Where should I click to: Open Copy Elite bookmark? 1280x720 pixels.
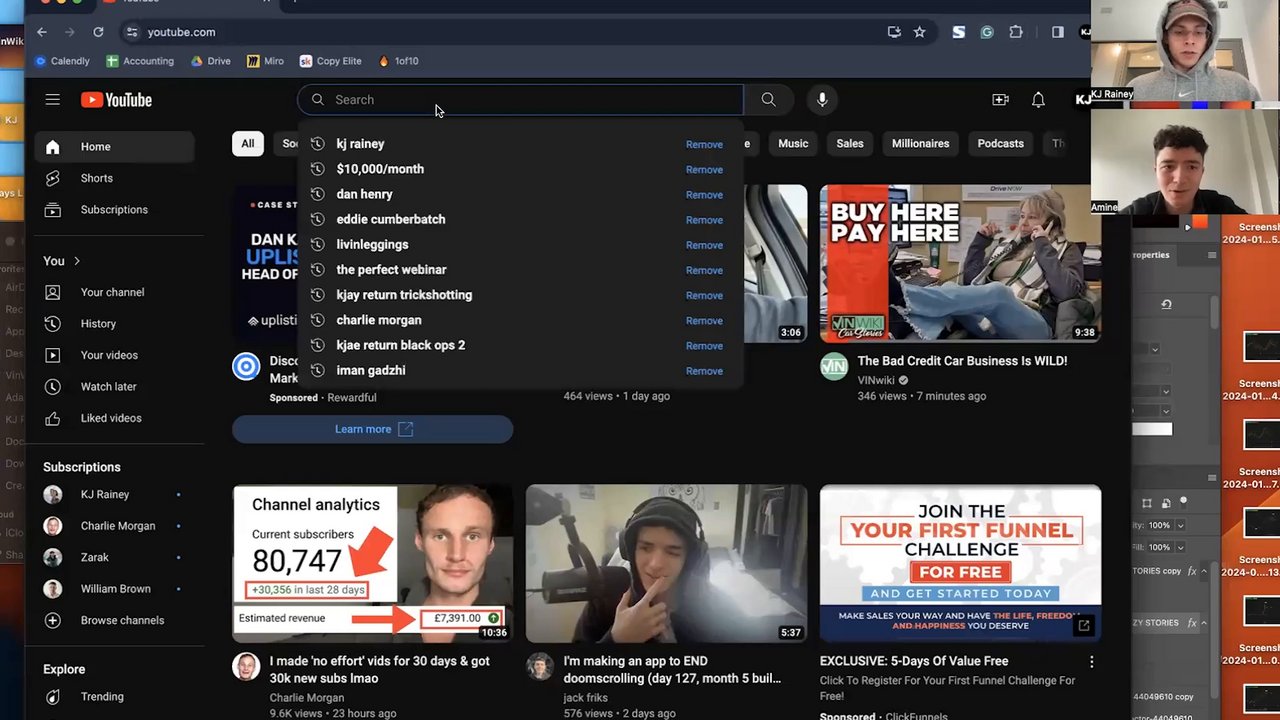coord(331,61)
